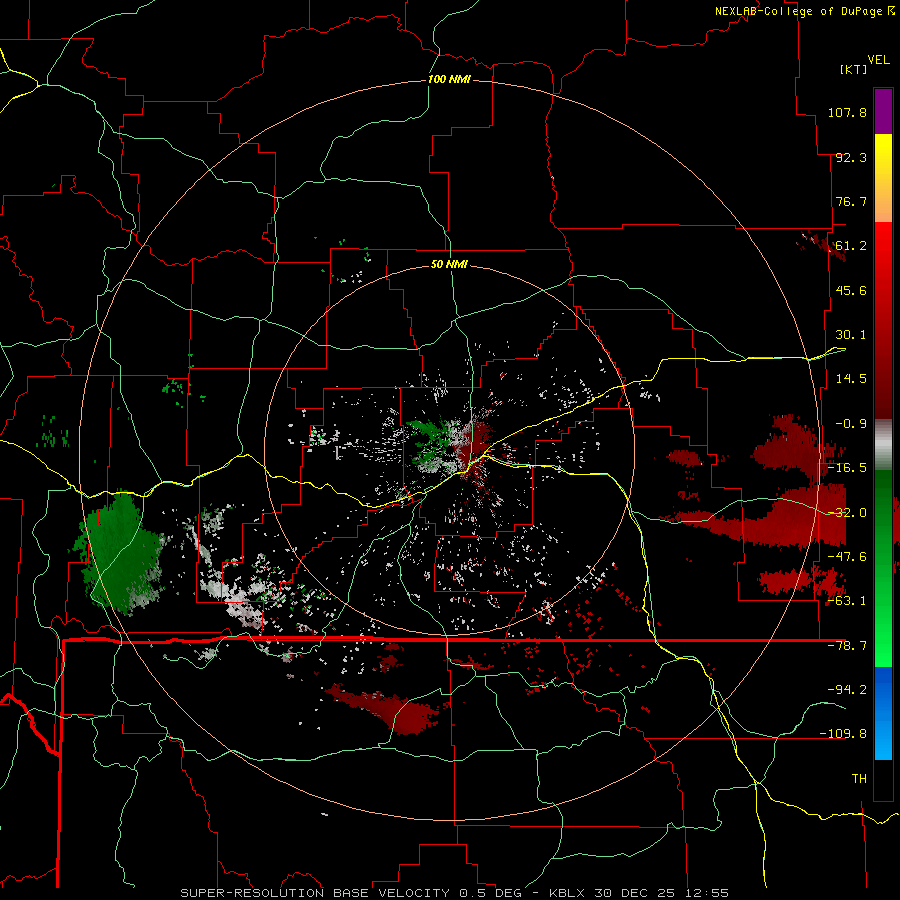Image resolution: width=900 pixels, height=900 pixels.
Task: Click the 61.2 velocity scale value
Action: [851, 246]
